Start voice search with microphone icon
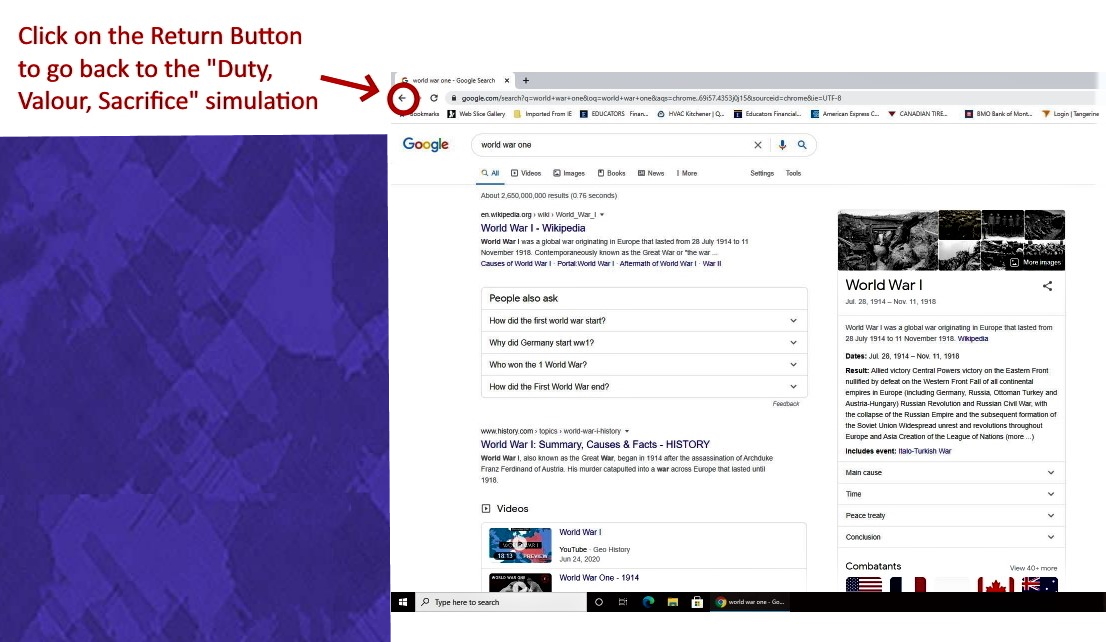This screenshot has height=642, width=1106. (782, 145)
